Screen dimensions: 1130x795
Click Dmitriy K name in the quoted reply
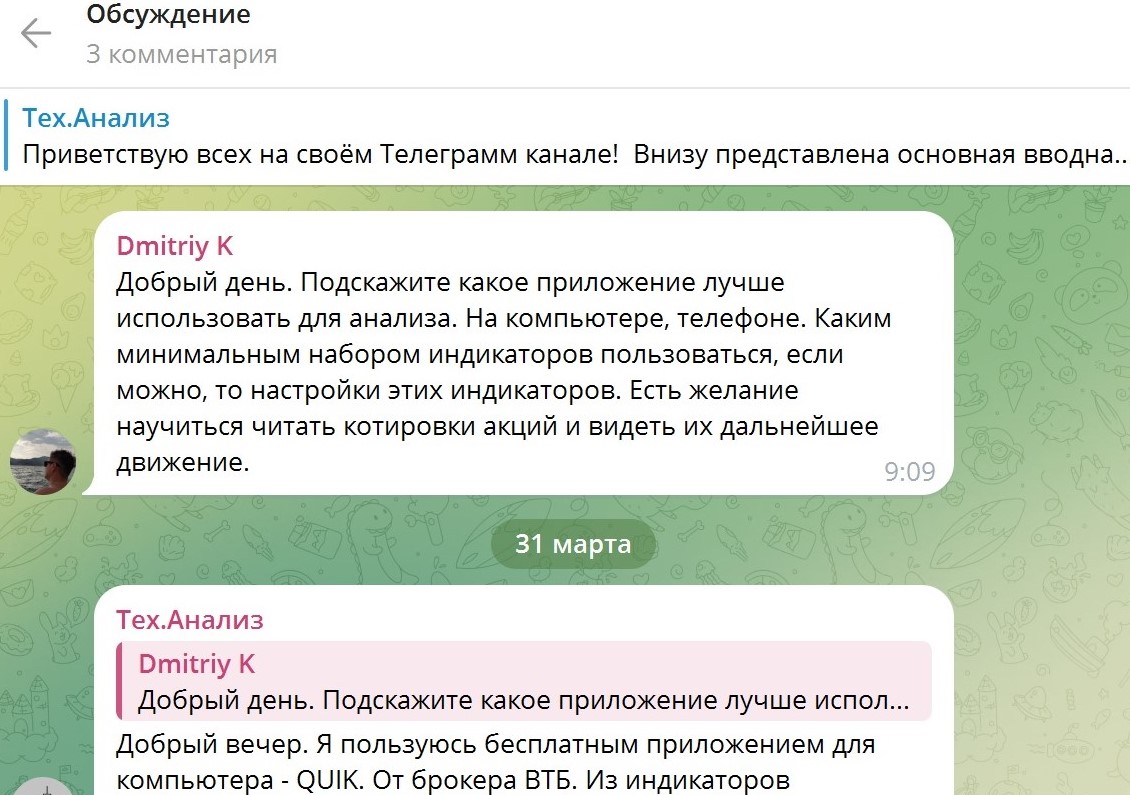197,663
